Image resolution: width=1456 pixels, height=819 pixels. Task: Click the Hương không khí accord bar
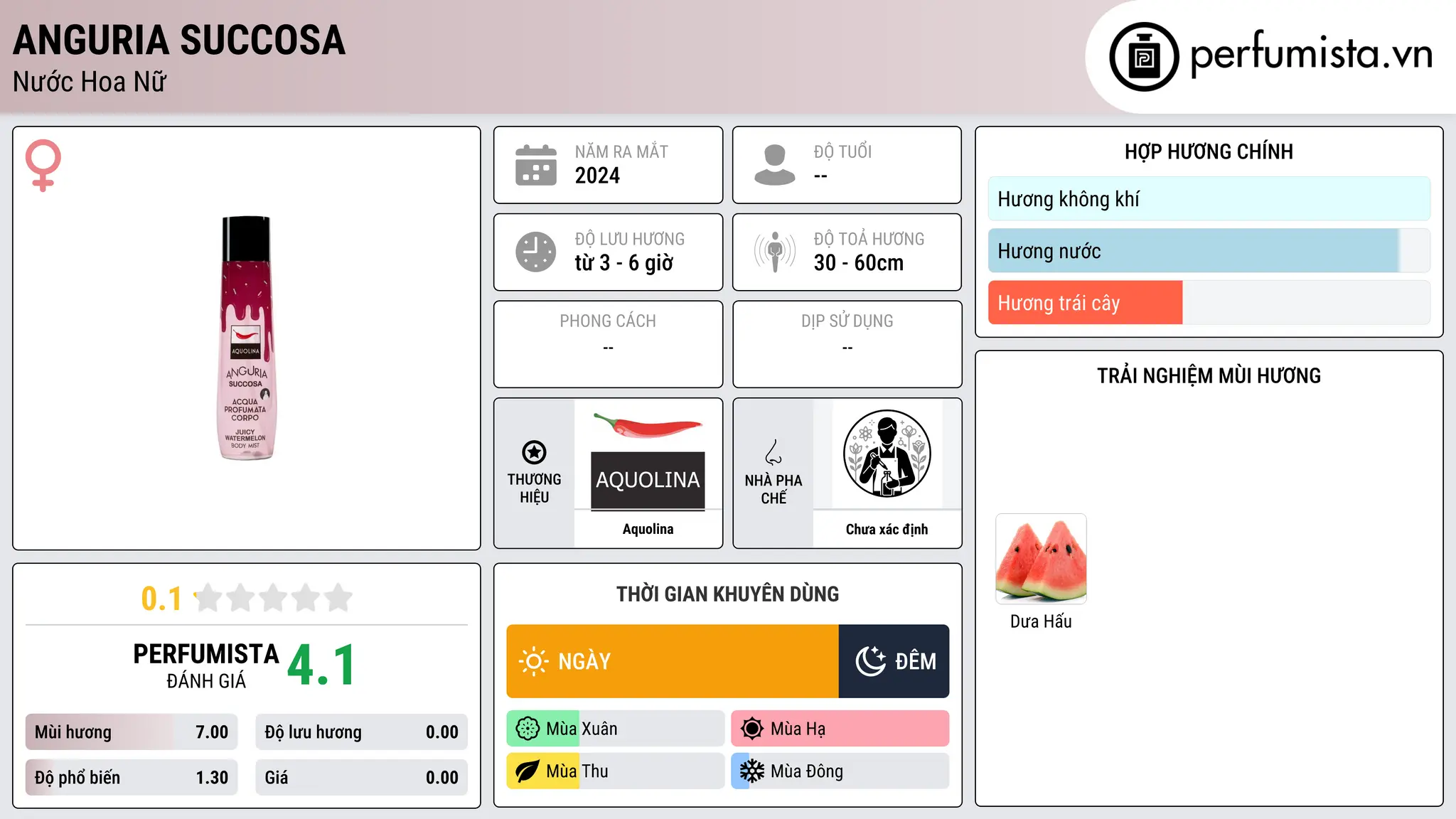pyautogui.click(x=1209, y=199)
